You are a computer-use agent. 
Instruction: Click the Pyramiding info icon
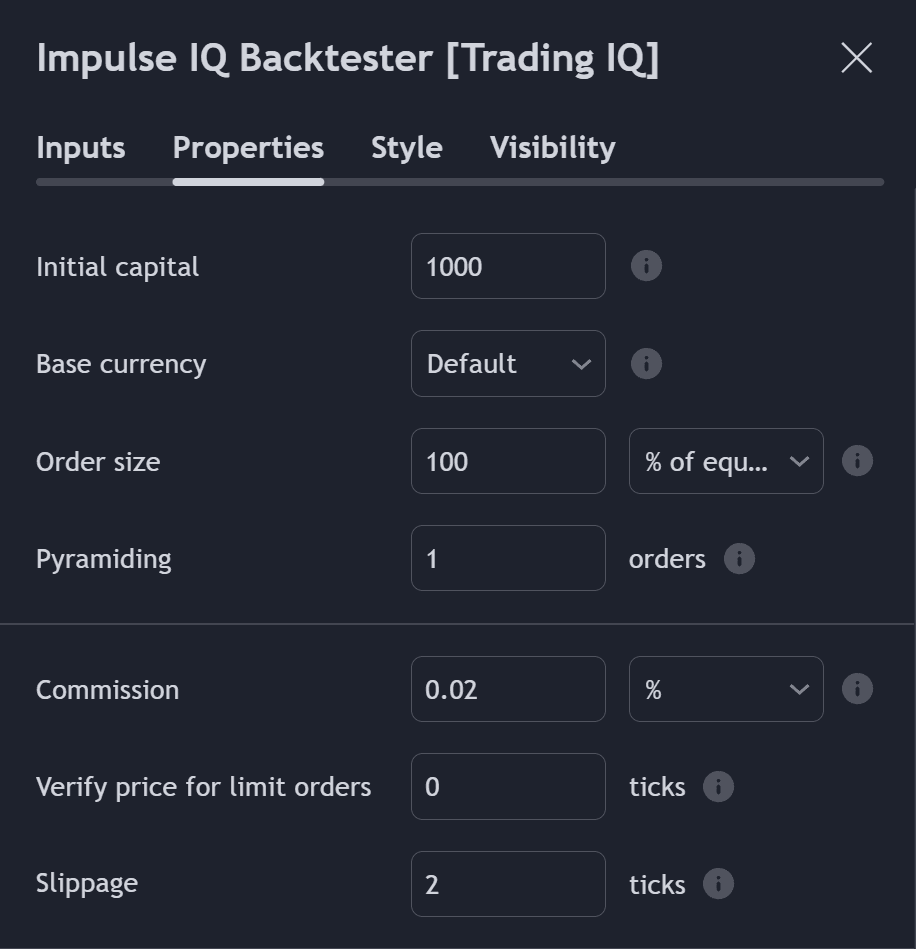739,558
